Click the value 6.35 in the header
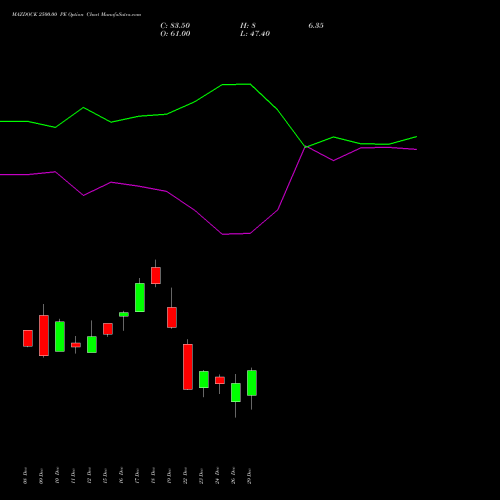This screenshot has height=500, width=500. 316,26
